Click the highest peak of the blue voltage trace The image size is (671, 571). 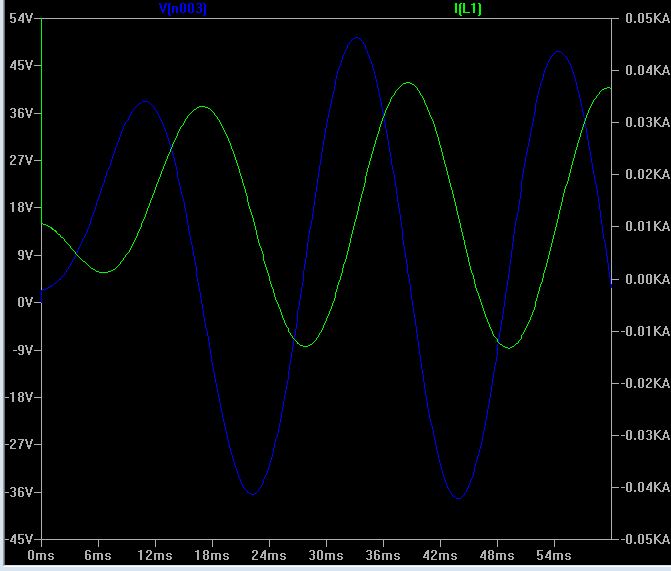pos(356,38)
